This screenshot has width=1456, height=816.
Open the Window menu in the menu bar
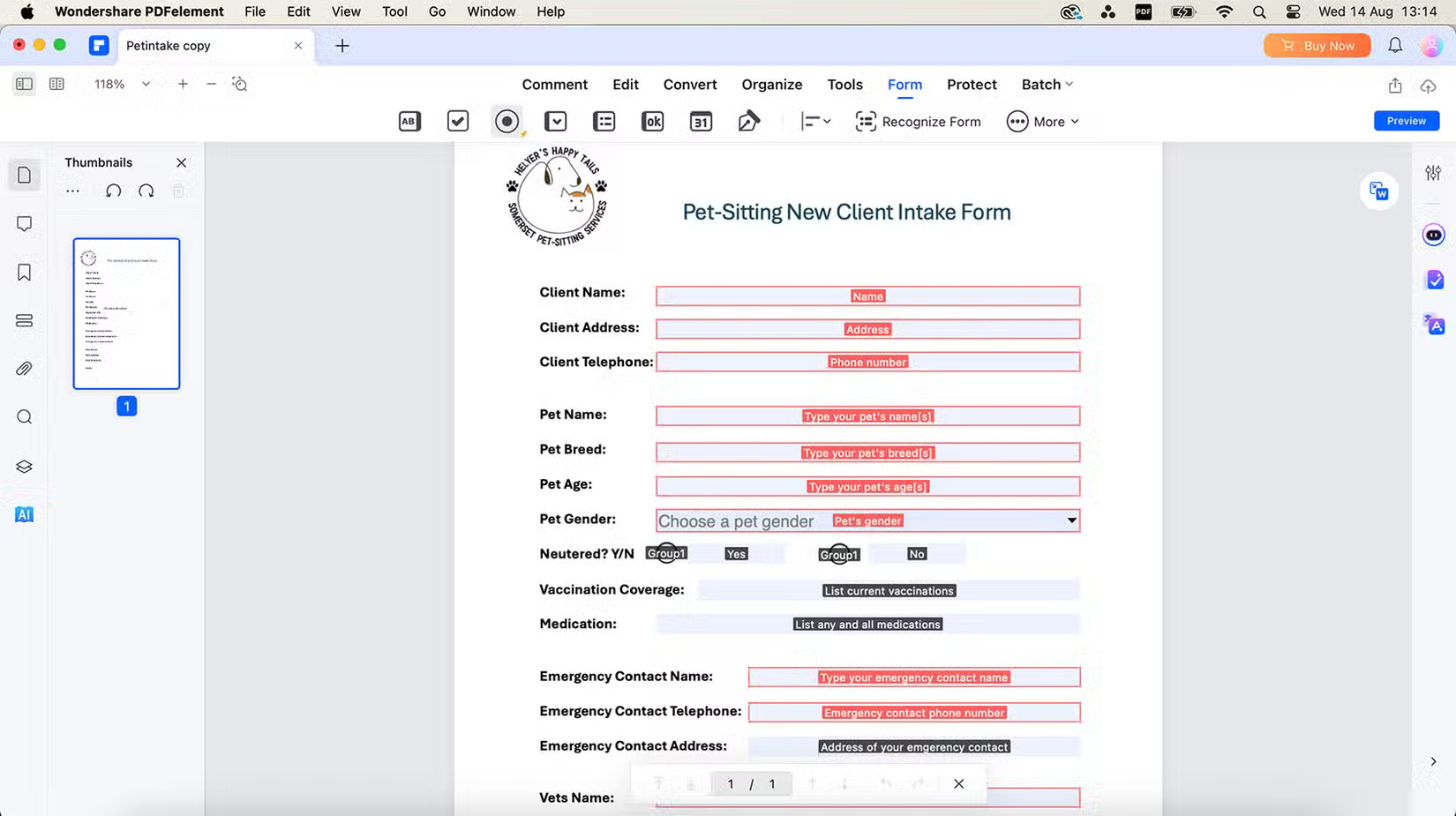tap(491, 11)
